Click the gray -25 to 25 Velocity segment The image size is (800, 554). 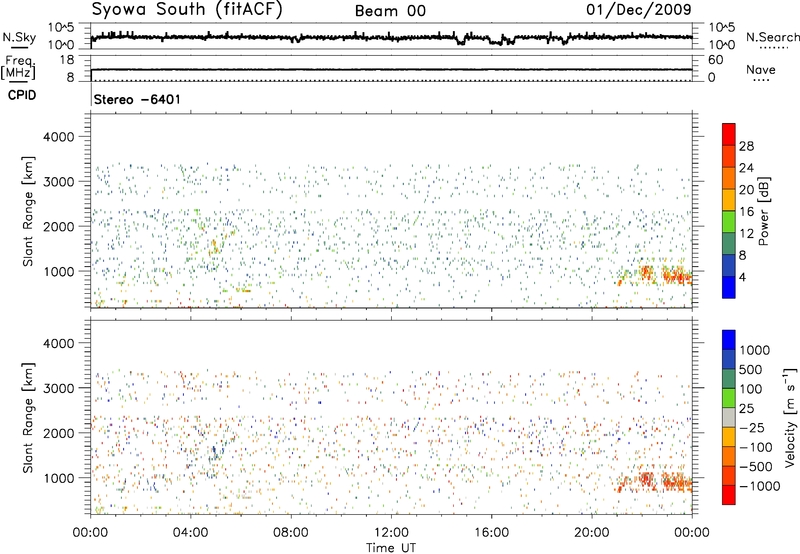[x=729, y=417]
